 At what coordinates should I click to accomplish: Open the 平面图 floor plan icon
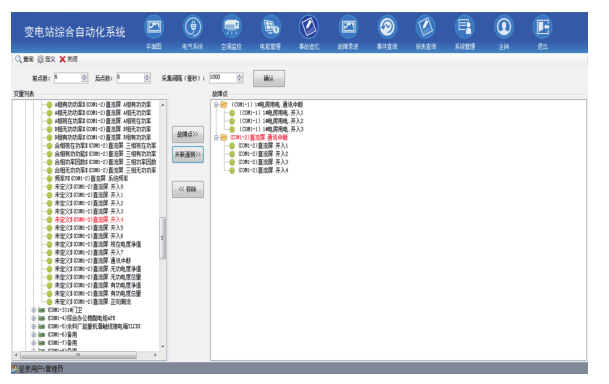pos(154,27)
